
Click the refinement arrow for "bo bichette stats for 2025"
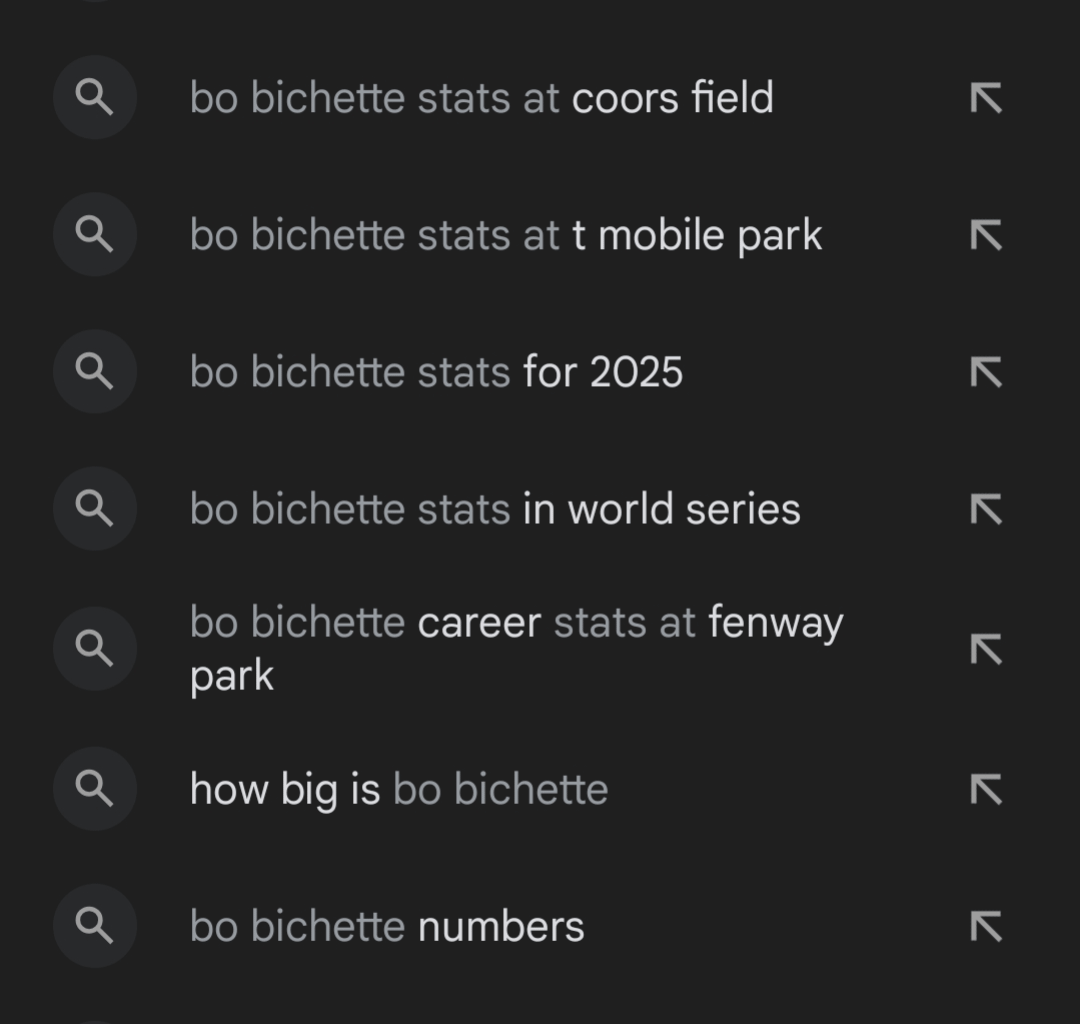tap(985, 371)
